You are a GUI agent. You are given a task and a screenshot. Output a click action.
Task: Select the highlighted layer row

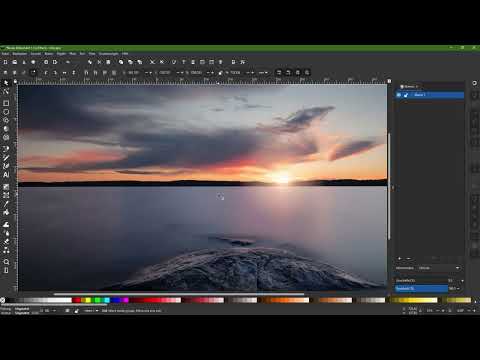coord(430,95)
